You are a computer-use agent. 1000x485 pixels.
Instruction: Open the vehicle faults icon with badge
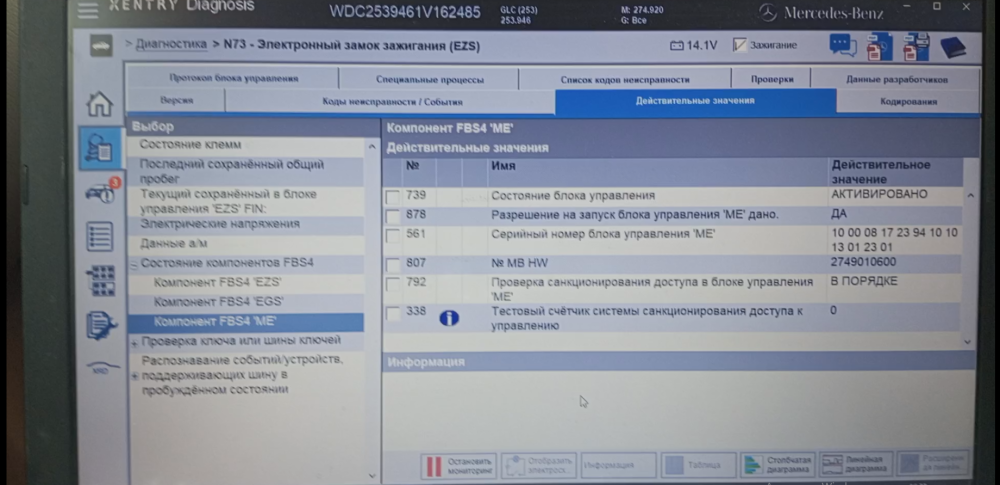[102, 191]
